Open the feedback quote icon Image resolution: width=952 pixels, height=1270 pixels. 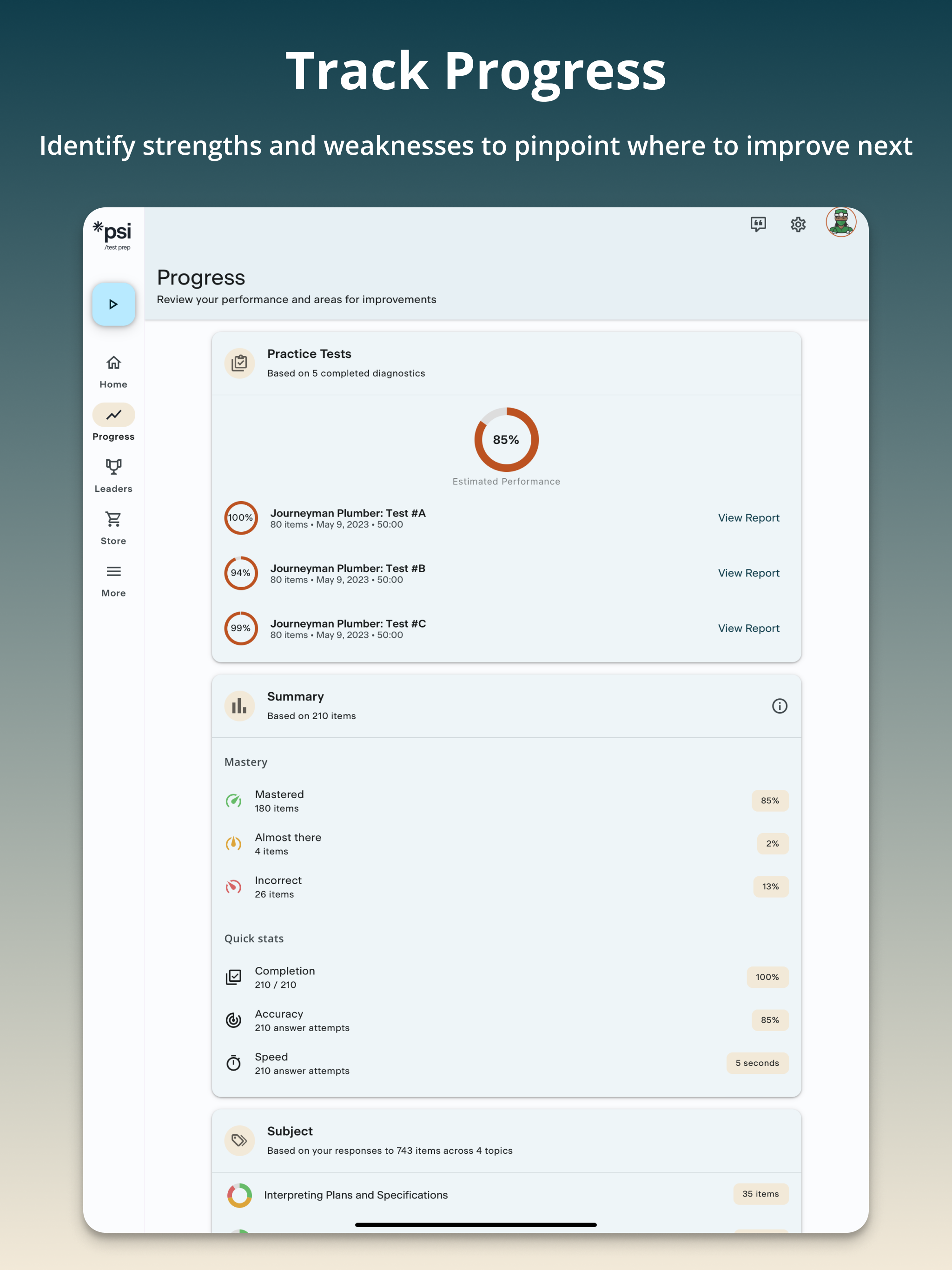758,224
